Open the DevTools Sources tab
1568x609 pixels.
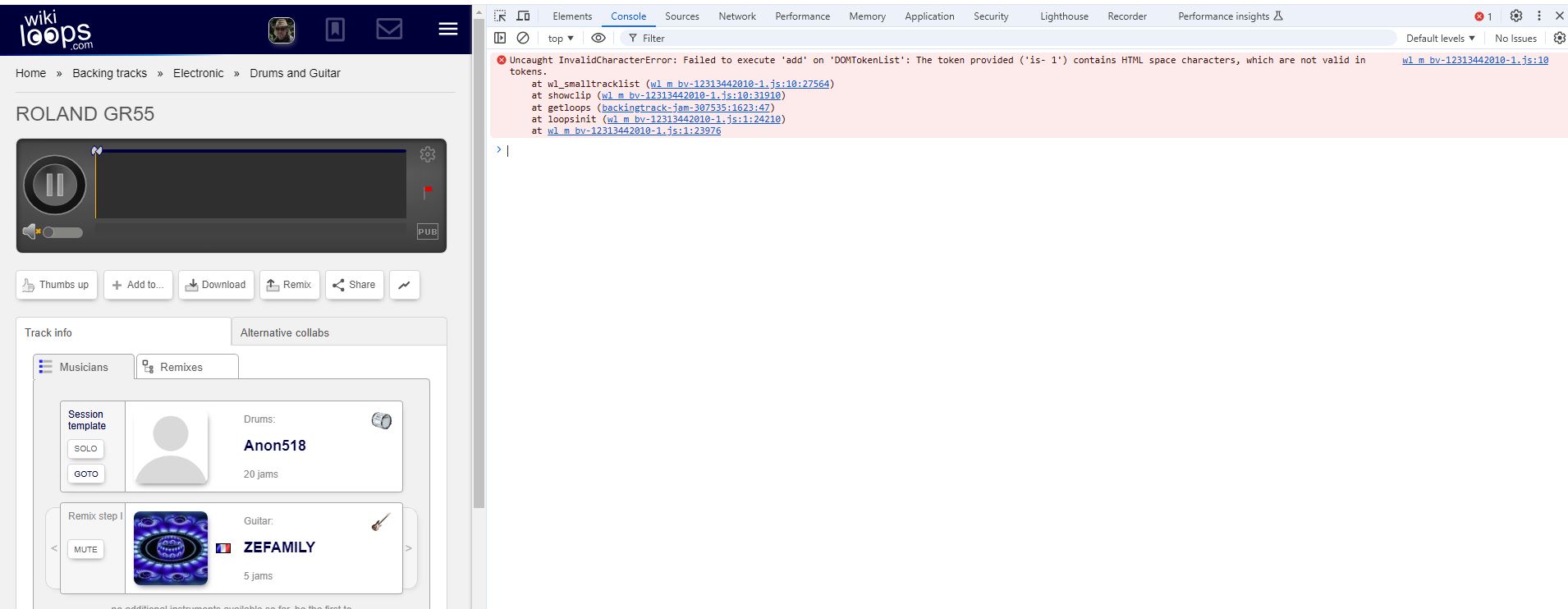tap(682, 16)
